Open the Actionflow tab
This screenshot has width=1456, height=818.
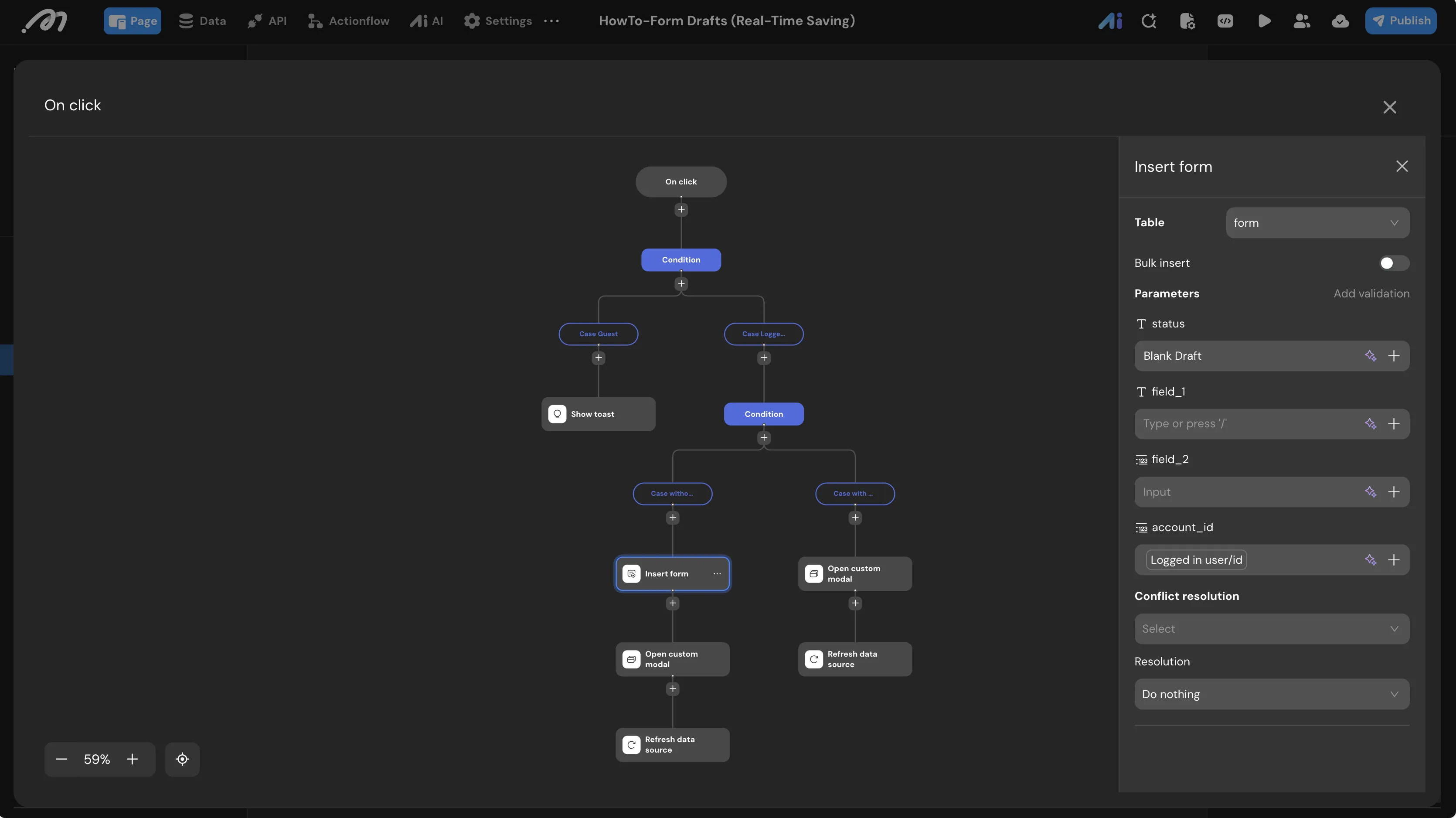click(x=348, y=21)
